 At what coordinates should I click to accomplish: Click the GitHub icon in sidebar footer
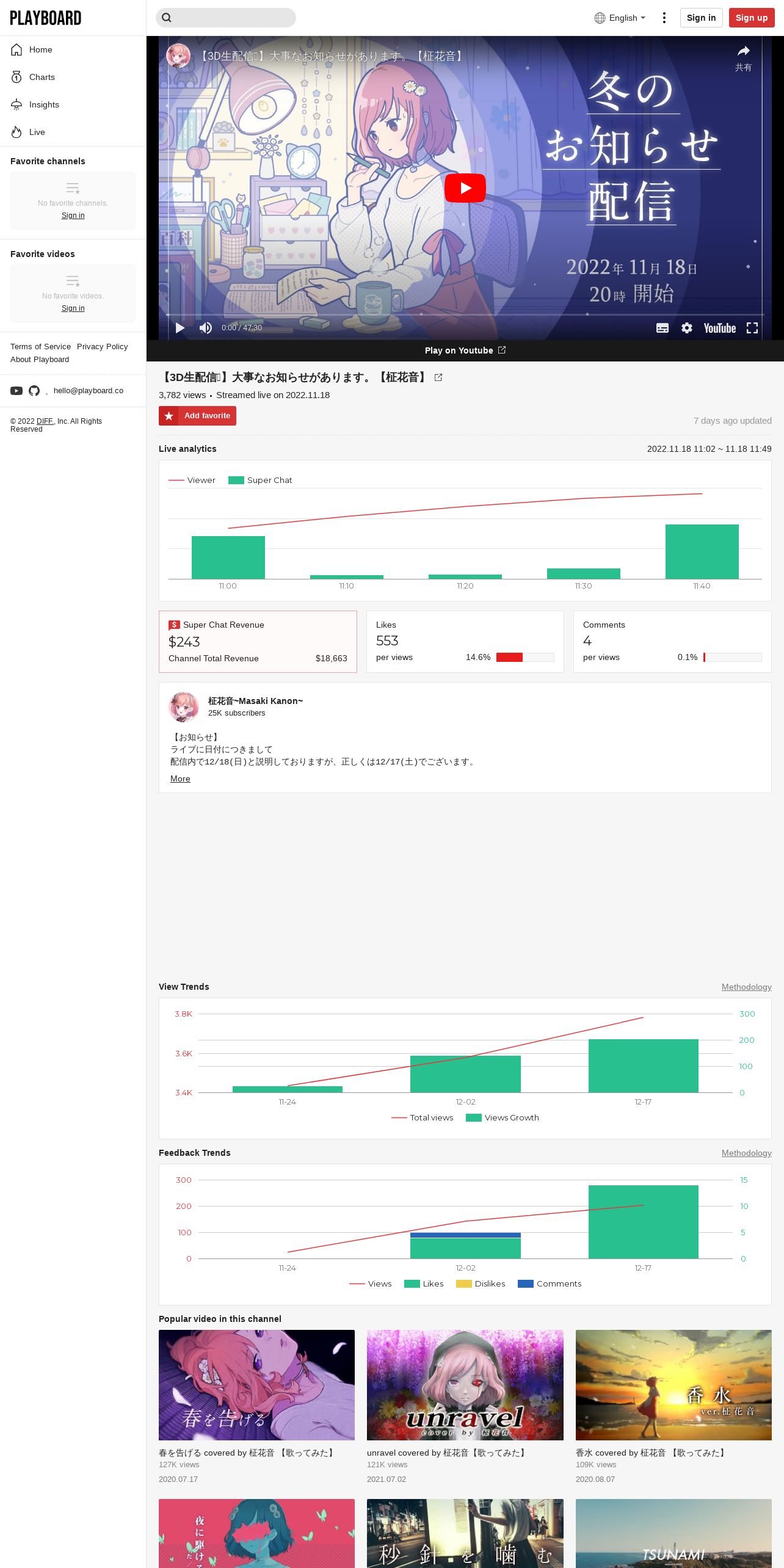click(x=34, y=391)
